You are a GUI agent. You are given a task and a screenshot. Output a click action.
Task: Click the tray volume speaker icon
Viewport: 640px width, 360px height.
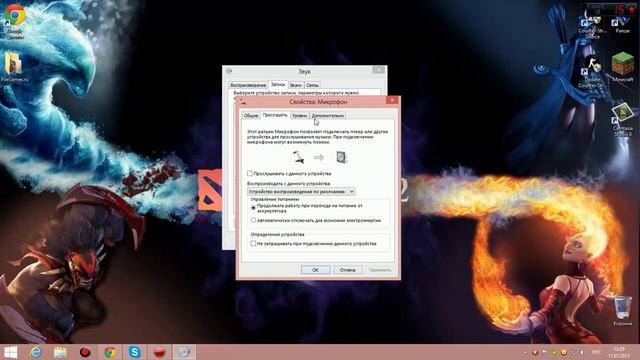point(582,352)
